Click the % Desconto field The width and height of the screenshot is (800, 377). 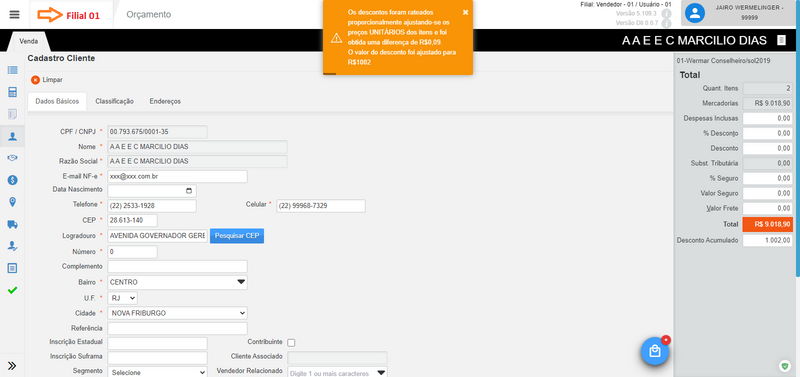(768, 134)
